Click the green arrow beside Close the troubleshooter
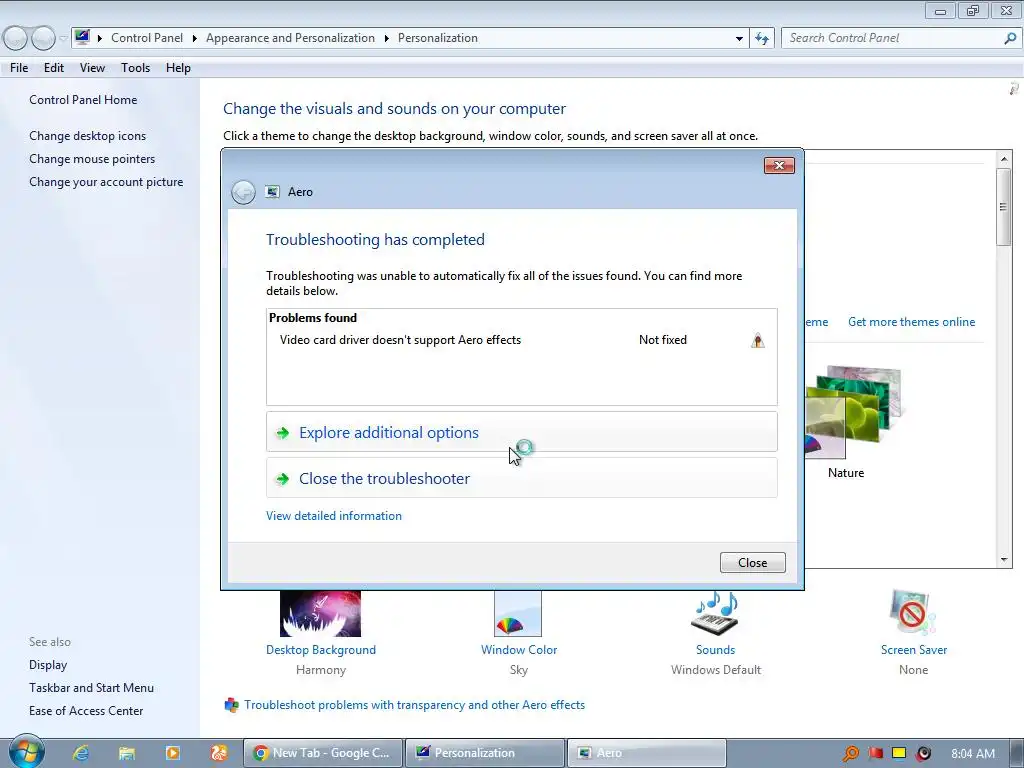 click(x=283, y=479)
